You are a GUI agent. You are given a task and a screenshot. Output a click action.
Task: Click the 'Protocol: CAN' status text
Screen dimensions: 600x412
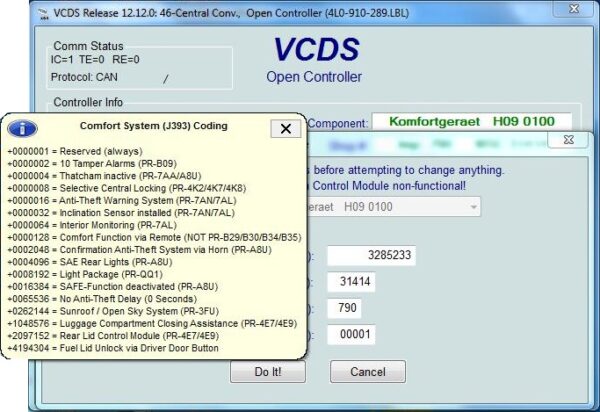84,77
